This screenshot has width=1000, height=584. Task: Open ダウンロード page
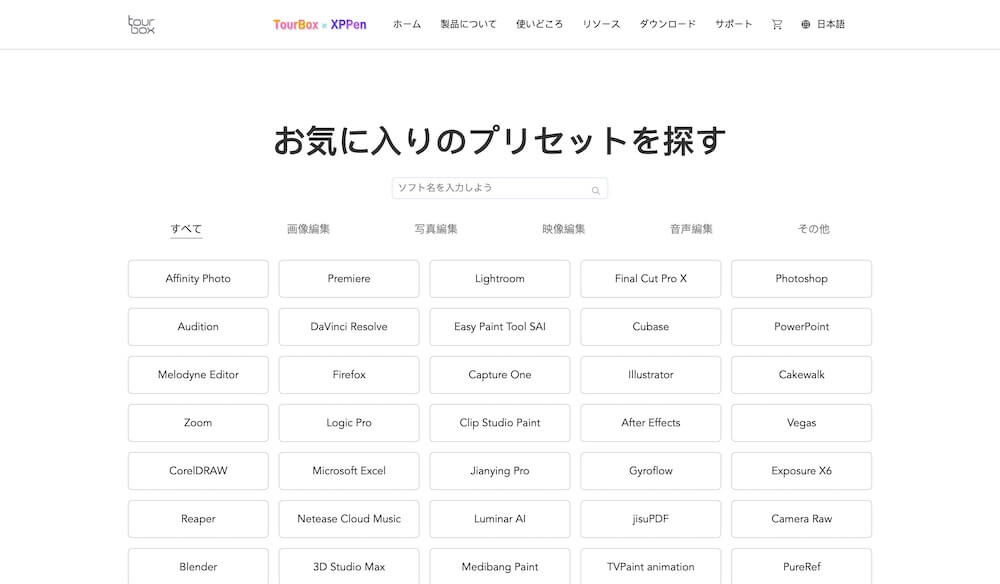point(667,24)
